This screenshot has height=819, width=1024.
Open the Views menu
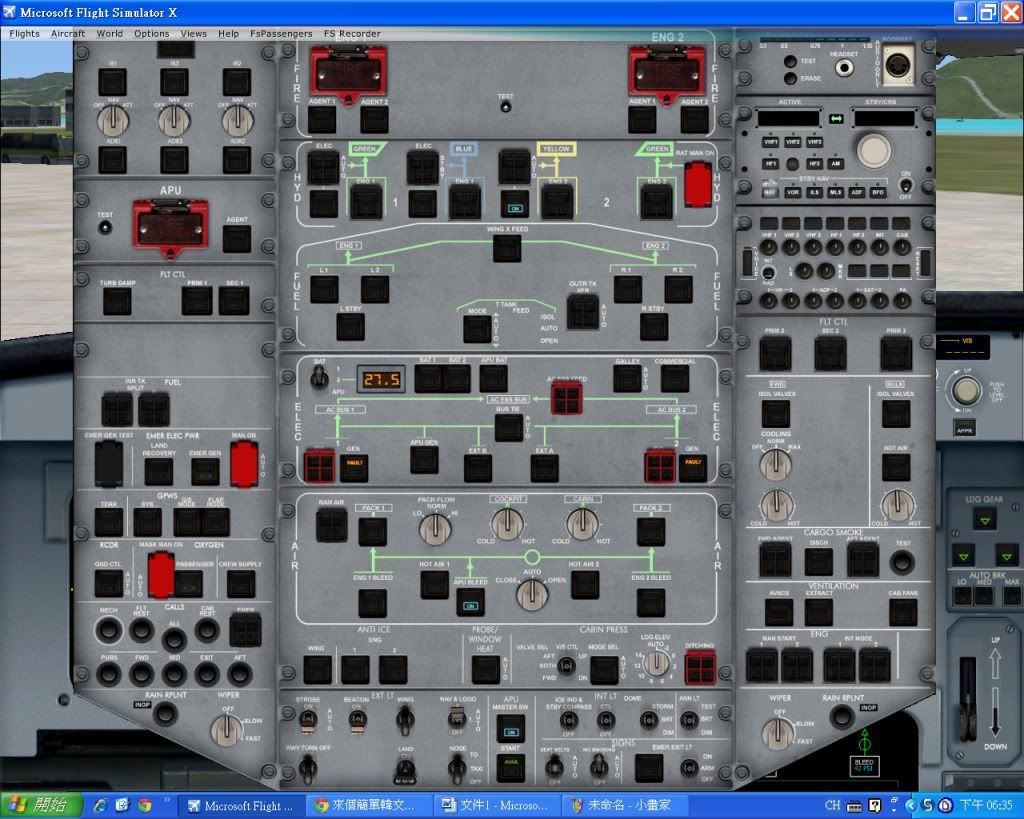193,33
